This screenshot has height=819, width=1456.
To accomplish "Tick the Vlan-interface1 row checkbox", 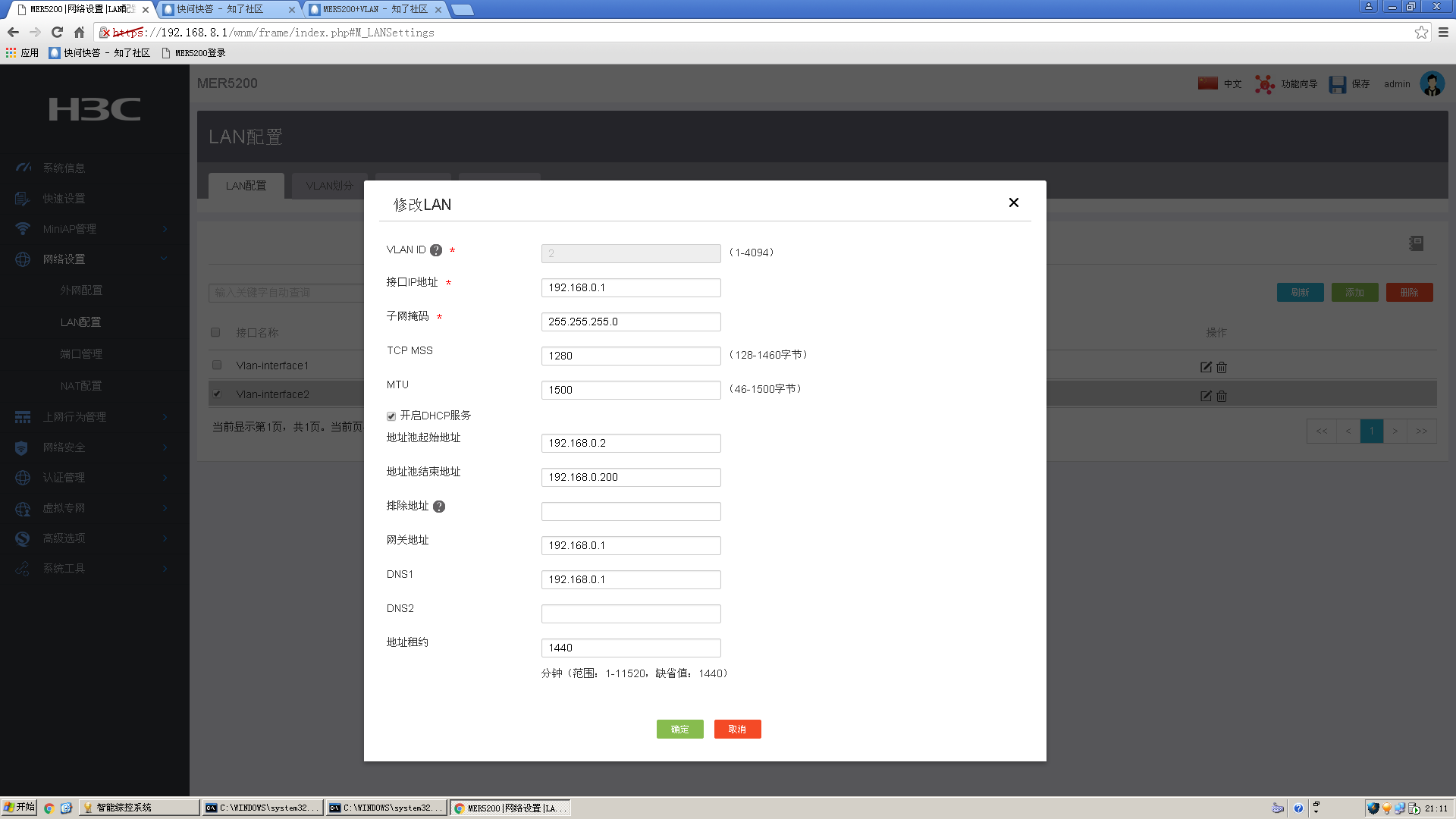I will click(x=217, y=366).
